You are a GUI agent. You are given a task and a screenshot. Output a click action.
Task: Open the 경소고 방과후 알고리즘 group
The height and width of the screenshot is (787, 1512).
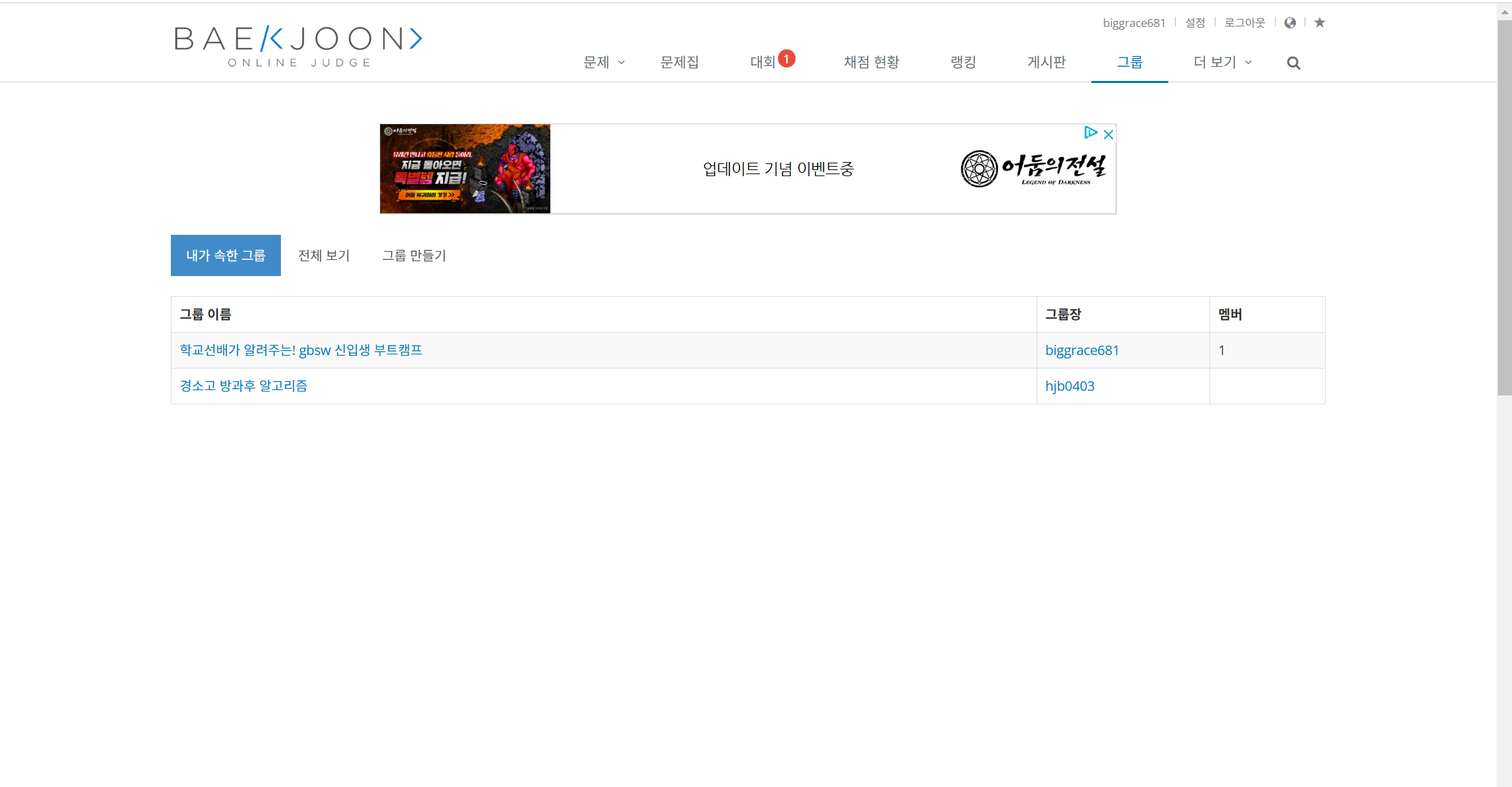coord(243,385)
